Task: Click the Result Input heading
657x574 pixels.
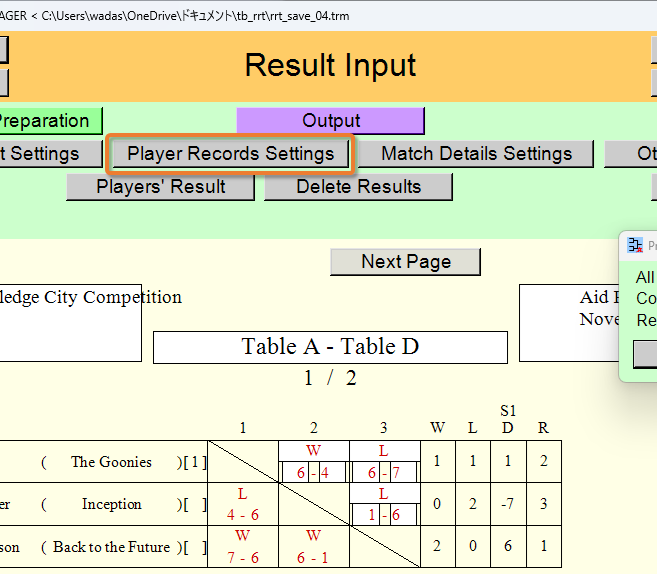Action: 330,65
